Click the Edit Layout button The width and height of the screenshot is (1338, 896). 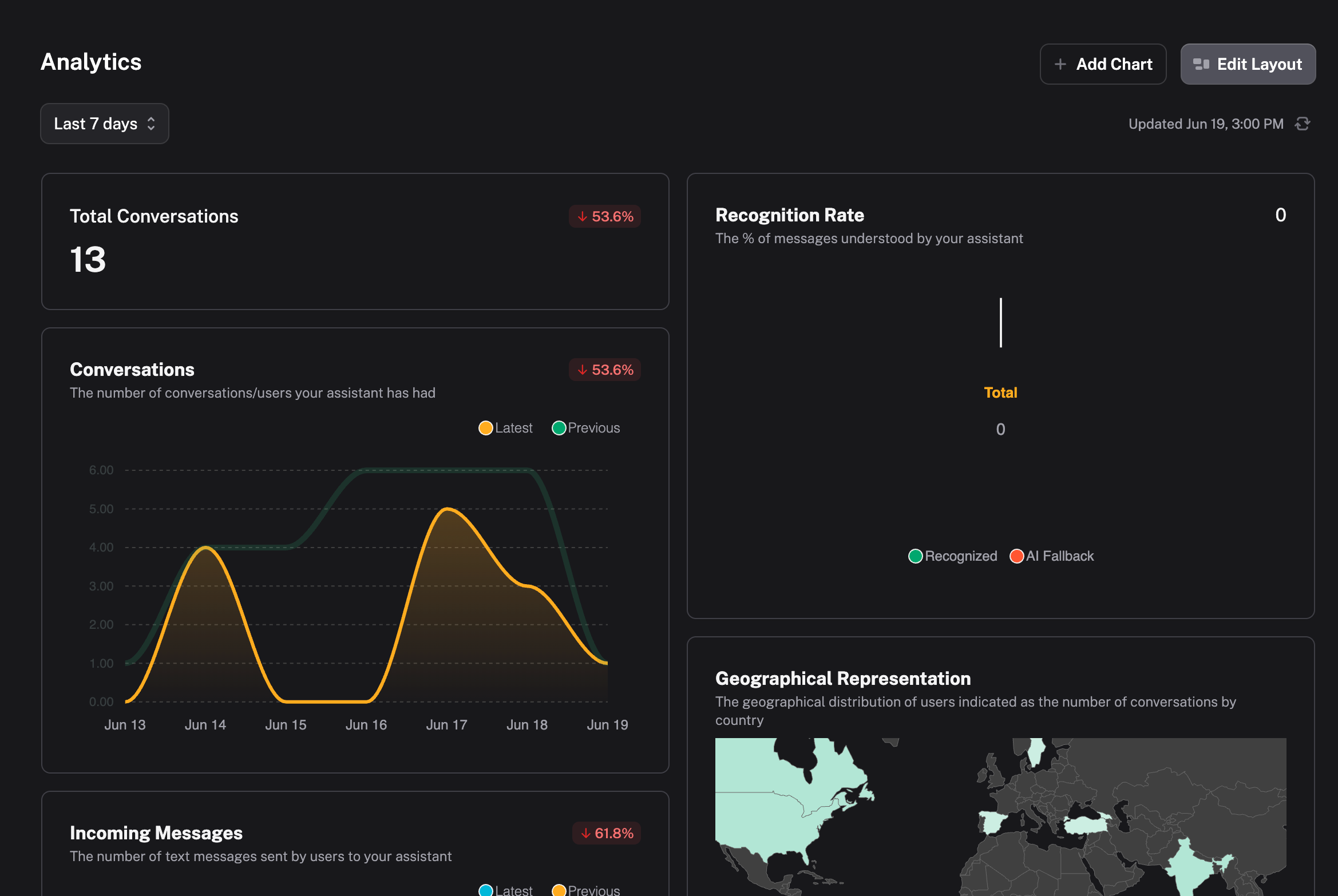[1248, 64]
